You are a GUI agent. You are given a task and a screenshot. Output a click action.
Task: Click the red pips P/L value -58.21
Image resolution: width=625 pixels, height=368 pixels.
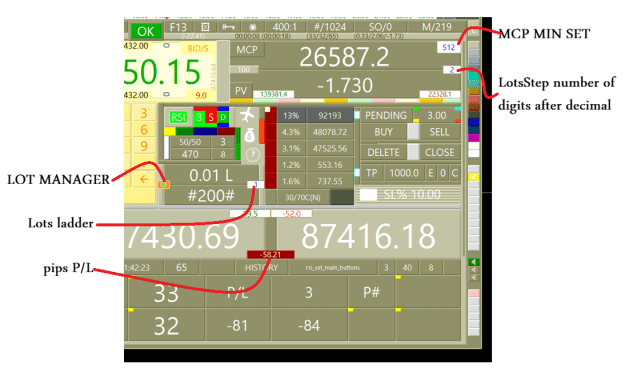coord(271,254)
